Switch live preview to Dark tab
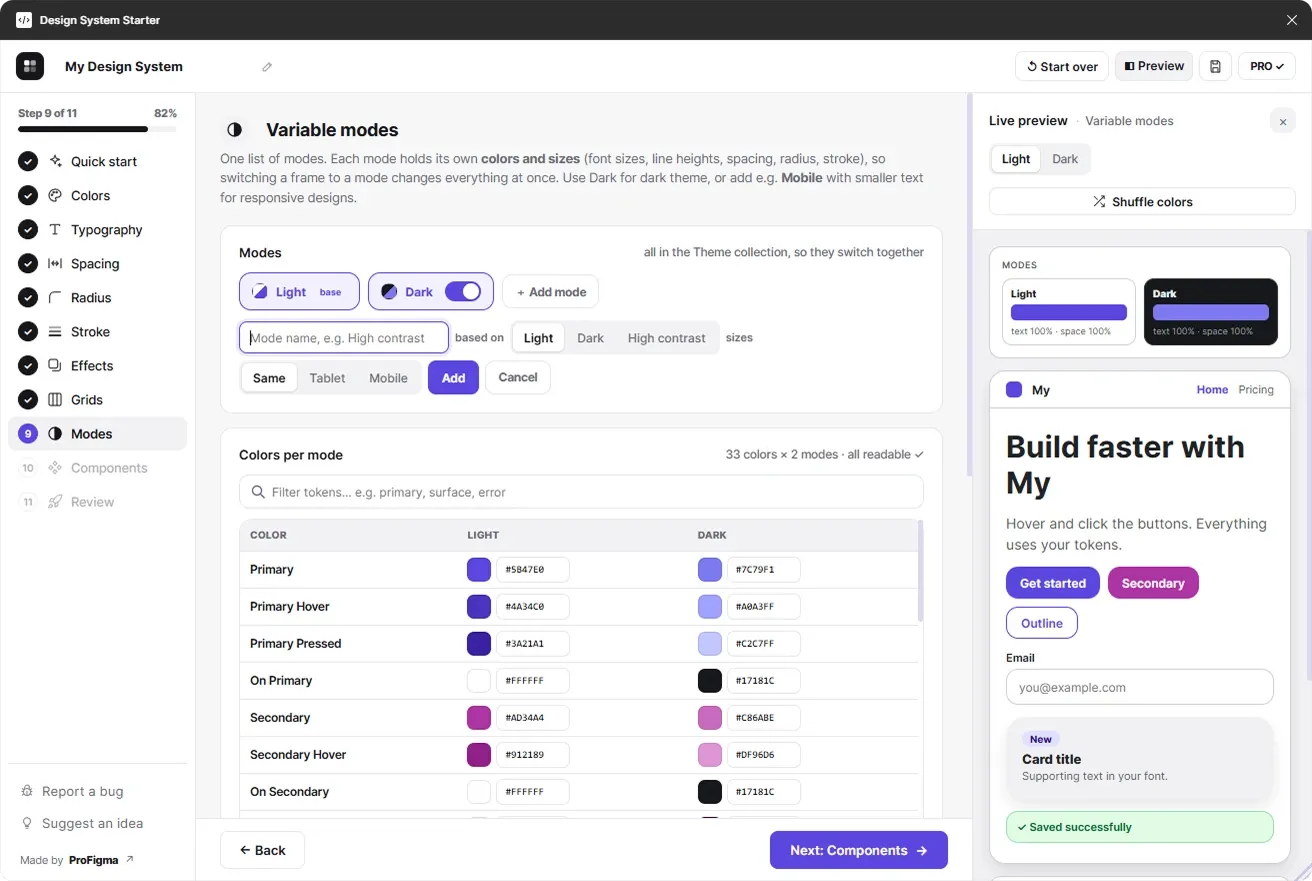Viewport: 1312px width, 881px height. click(1065, 159)
